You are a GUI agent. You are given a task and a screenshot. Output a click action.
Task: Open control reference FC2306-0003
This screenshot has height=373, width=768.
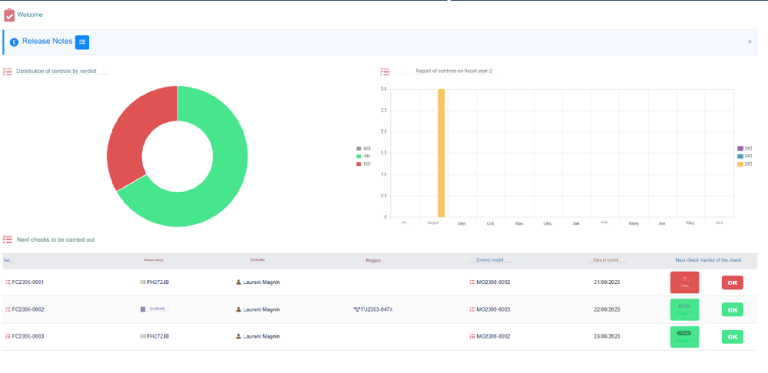point(28,336)
